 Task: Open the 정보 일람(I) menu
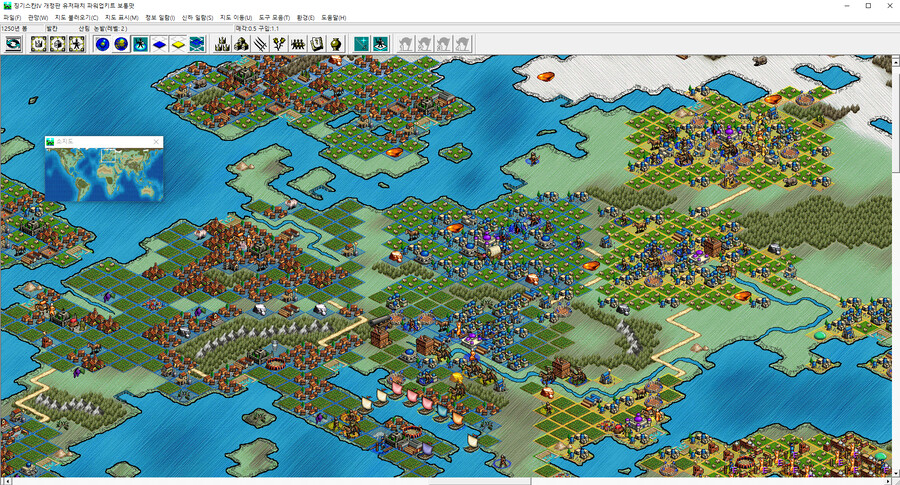tap(160, 18)
